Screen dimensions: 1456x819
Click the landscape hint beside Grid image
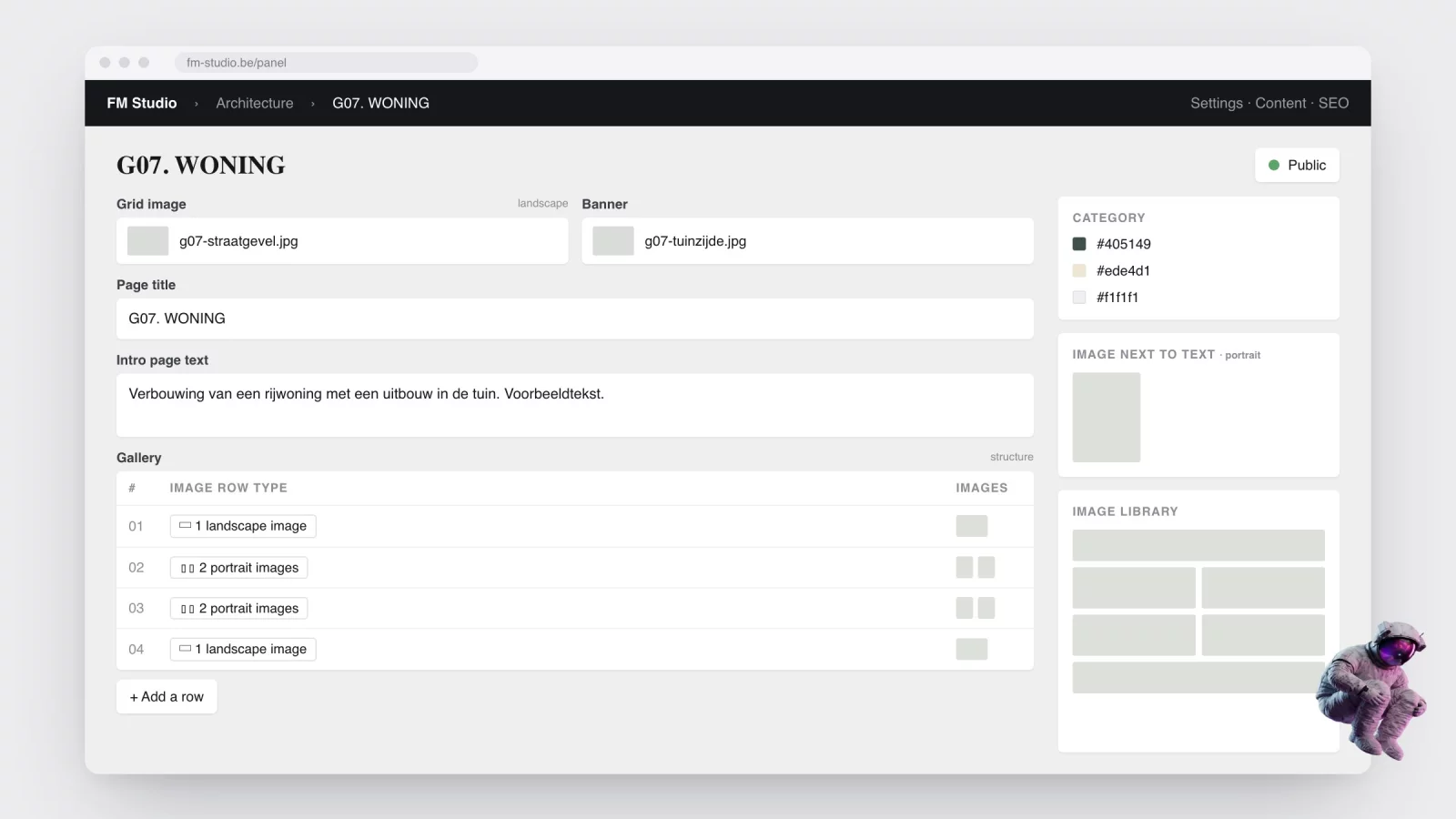click(542, 204)
